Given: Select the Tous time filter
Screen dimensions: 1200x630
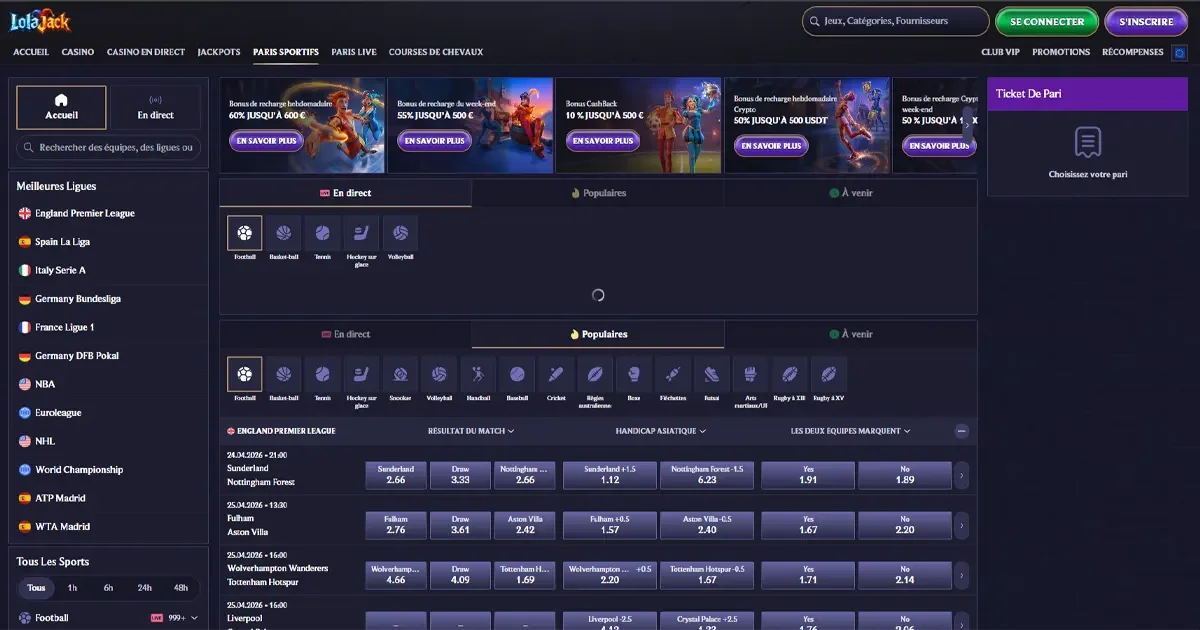Looking at the screenshot, I should [36, 588].
